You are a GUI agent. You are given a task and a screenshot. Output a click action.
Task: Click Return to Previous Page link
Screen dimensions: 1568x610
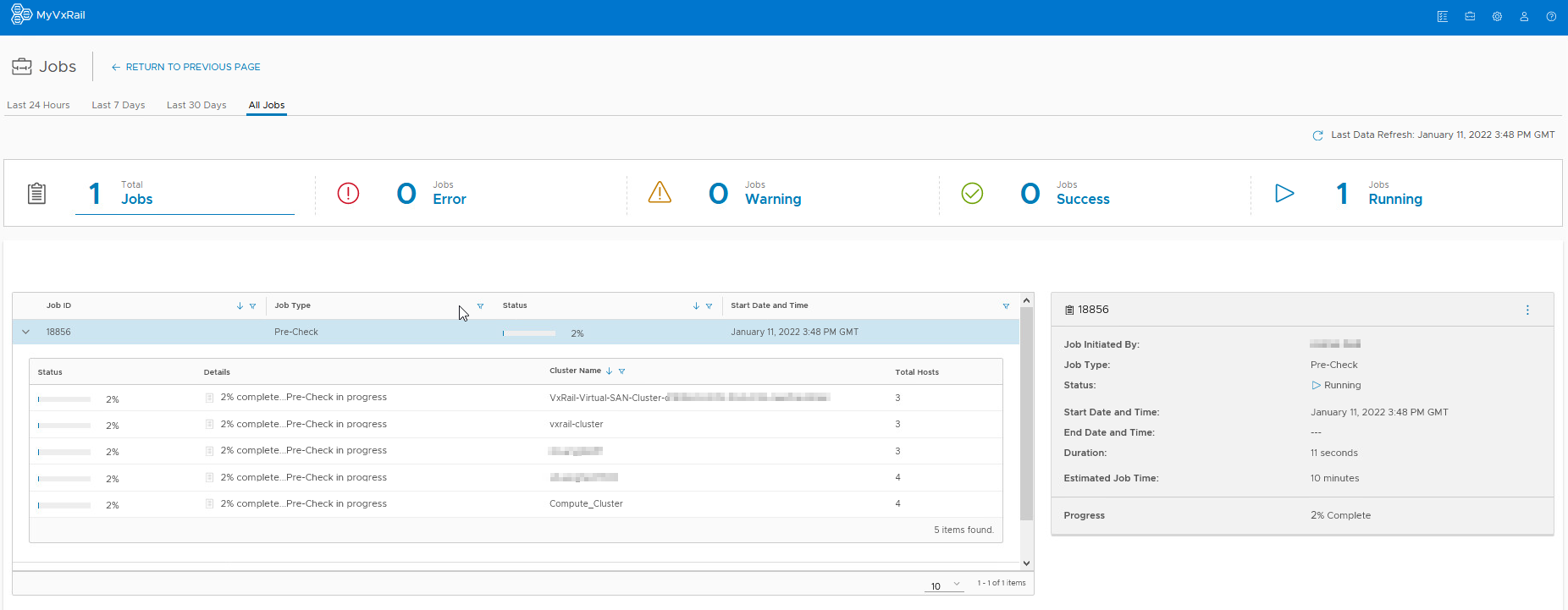[x=186, y=67]
